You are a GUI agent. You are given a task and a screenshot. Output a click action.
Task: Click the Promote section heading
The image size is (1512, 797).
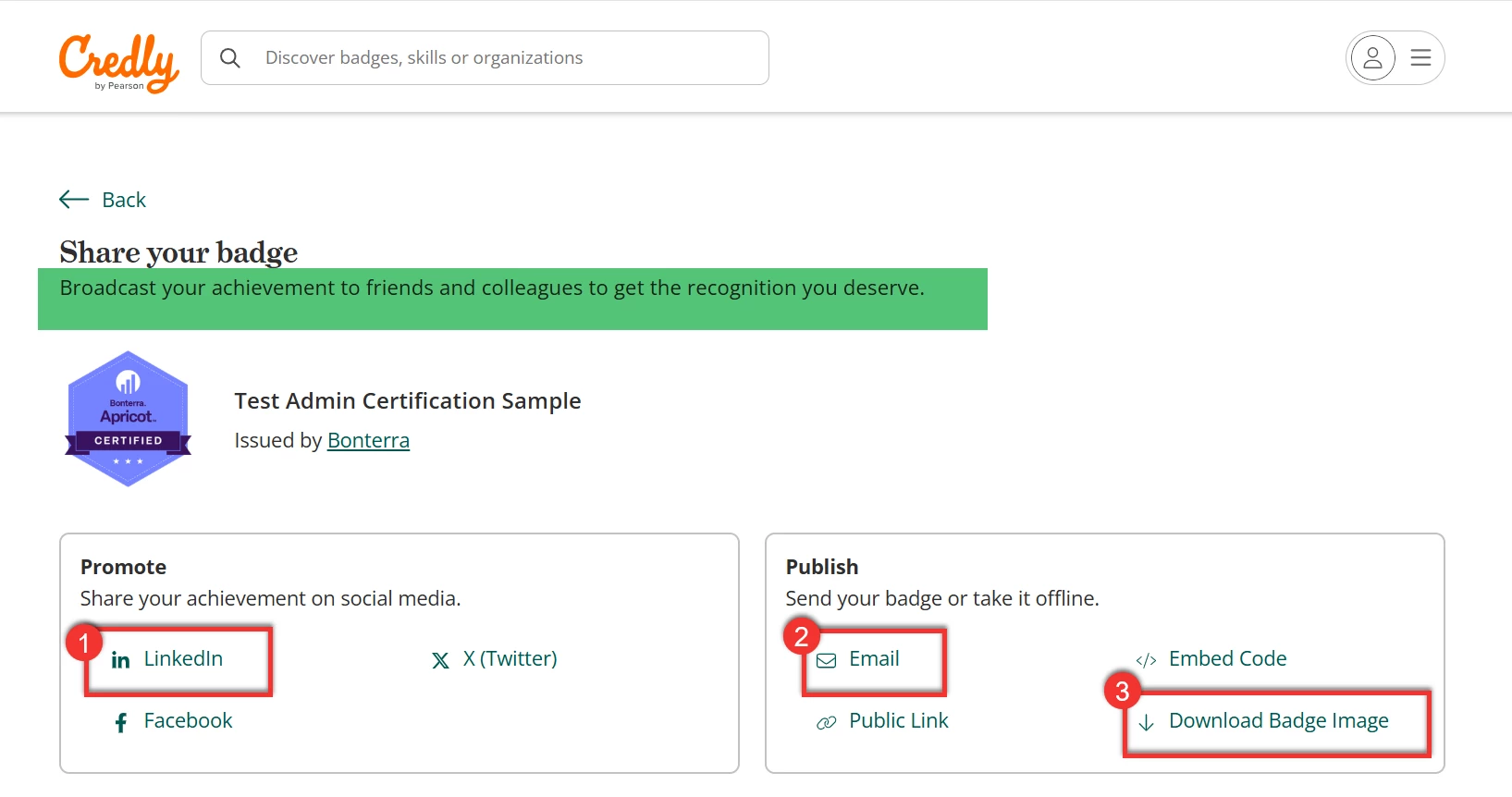pyautogui.click(x=123, y=567)
